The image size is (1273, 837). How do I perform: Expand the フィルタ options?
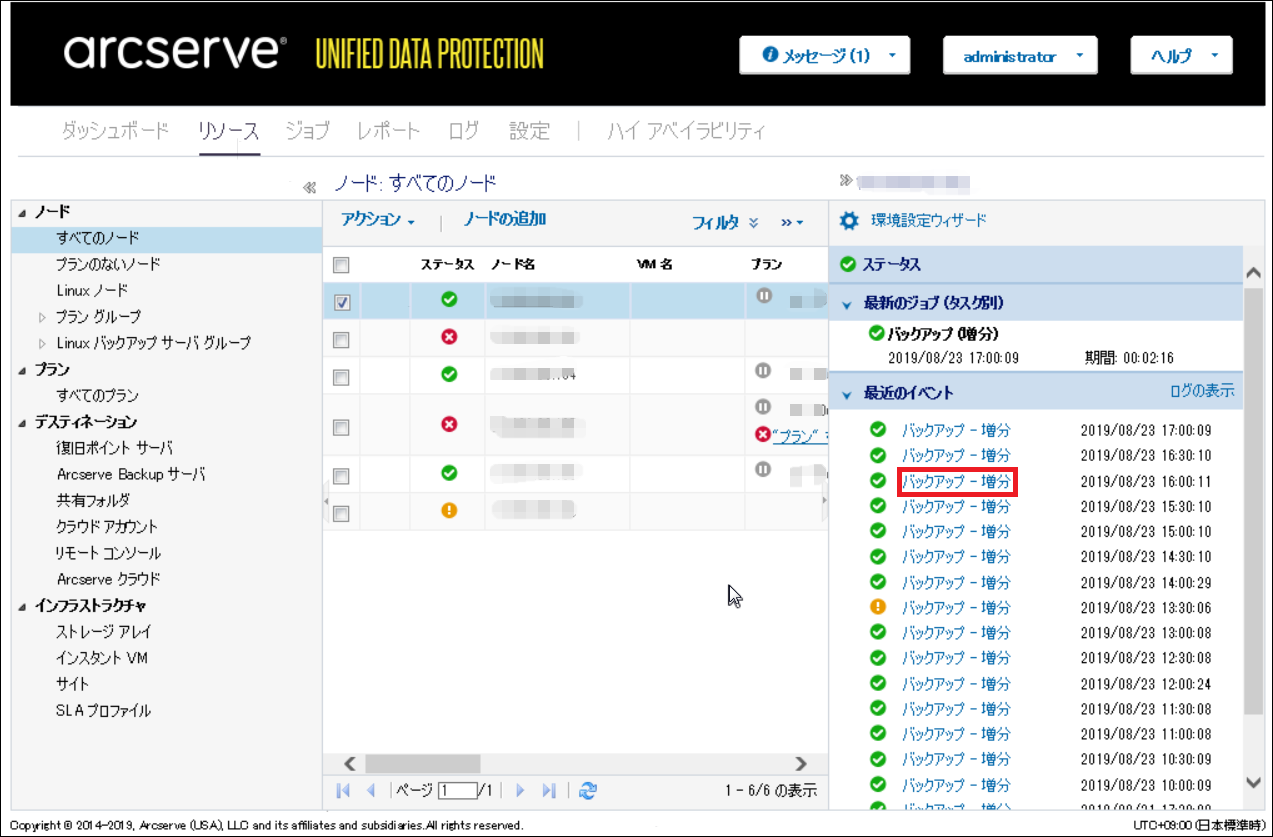[725, 222]
